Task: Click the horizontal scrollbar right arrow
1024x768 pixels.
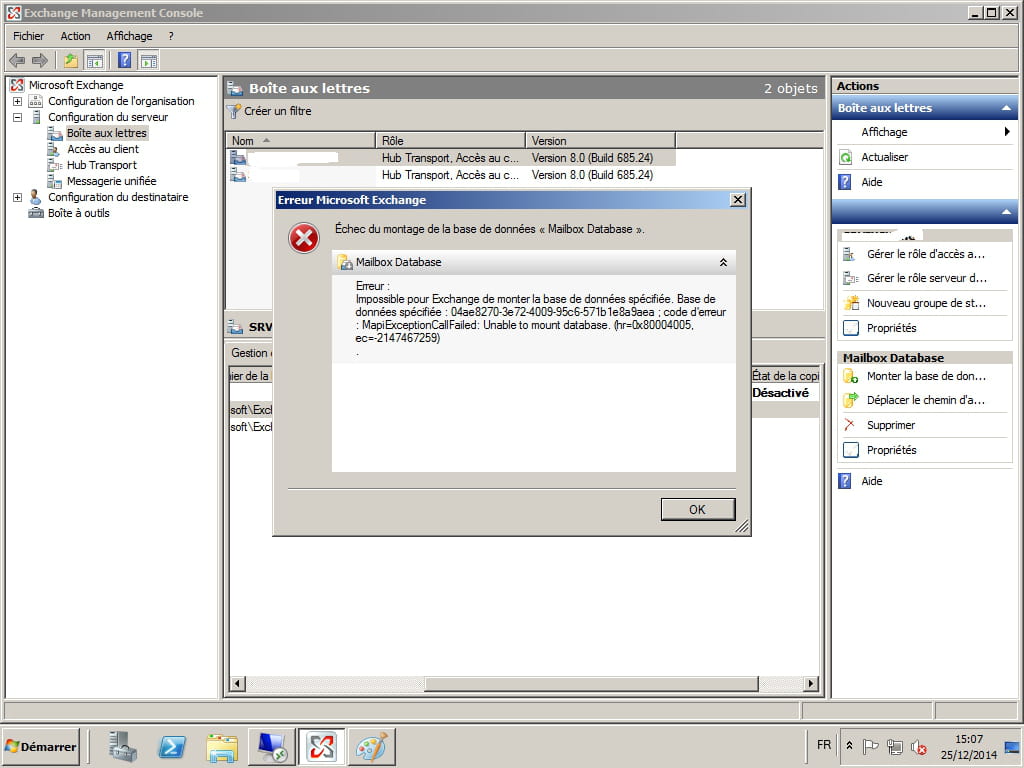Action: pyautogui.click(x=810, y=684)
